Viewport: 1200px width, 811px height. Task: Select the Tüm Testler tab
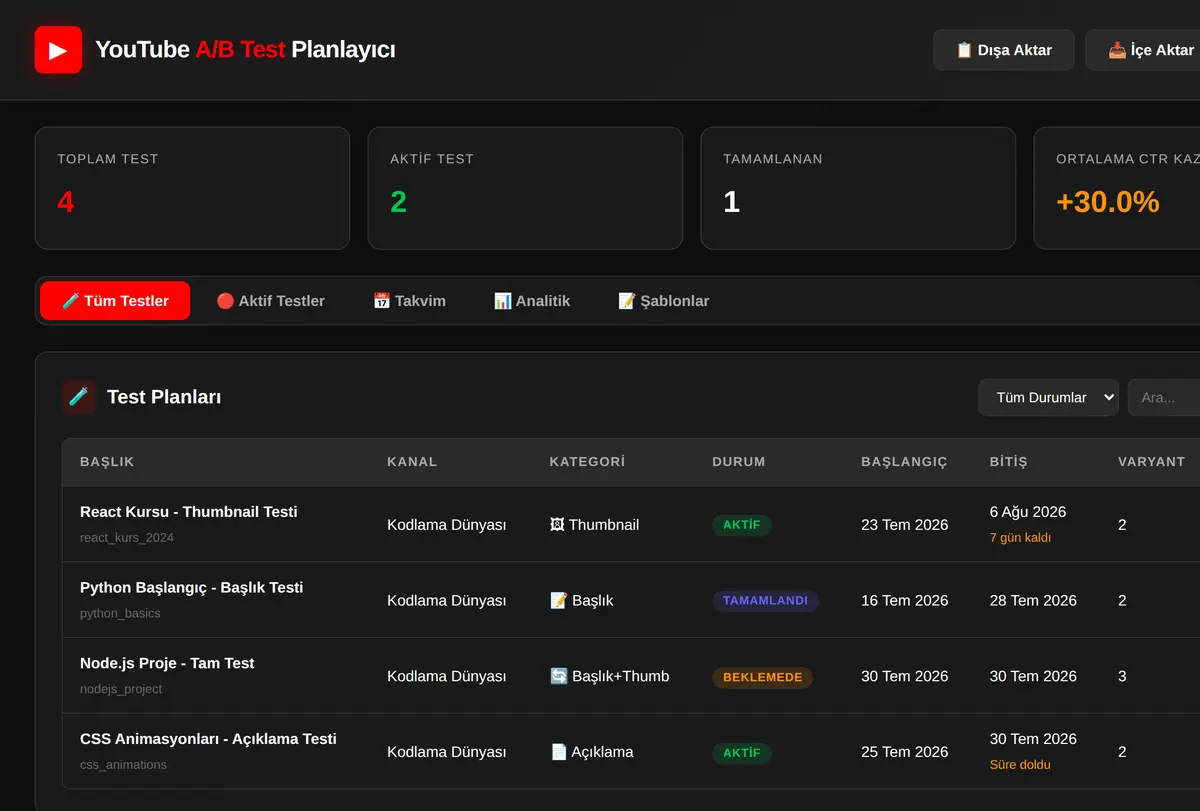point(115,301)
